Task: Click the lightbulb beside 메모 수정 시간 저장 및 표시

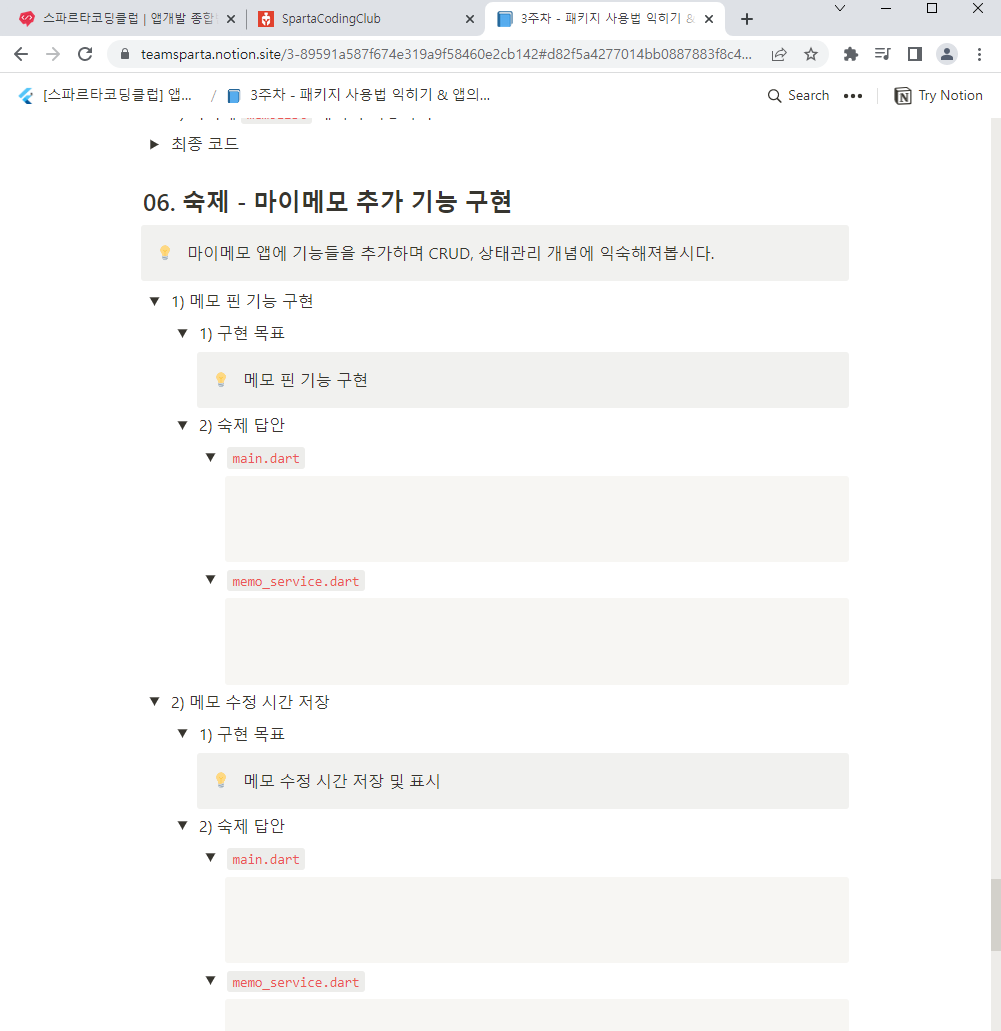Action: (221, 780)
